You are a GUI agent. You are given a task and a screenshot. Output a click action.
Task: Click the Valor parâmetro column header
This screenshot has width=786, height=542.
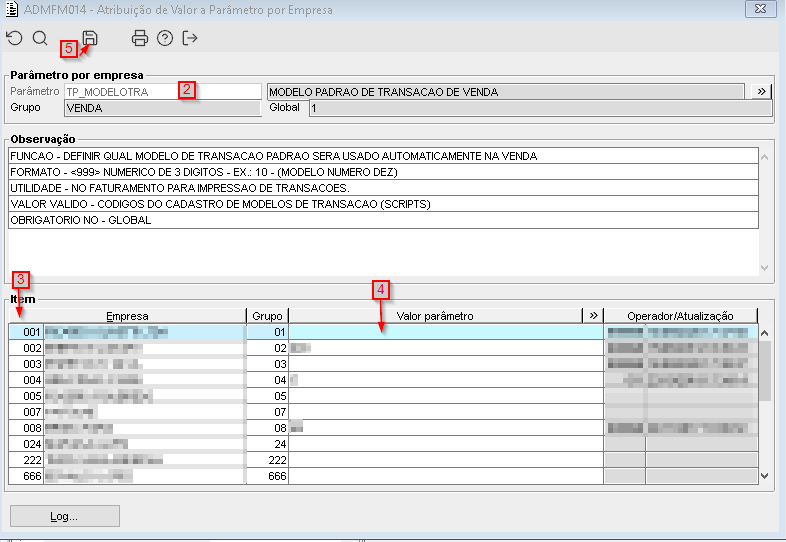(435, 316)
